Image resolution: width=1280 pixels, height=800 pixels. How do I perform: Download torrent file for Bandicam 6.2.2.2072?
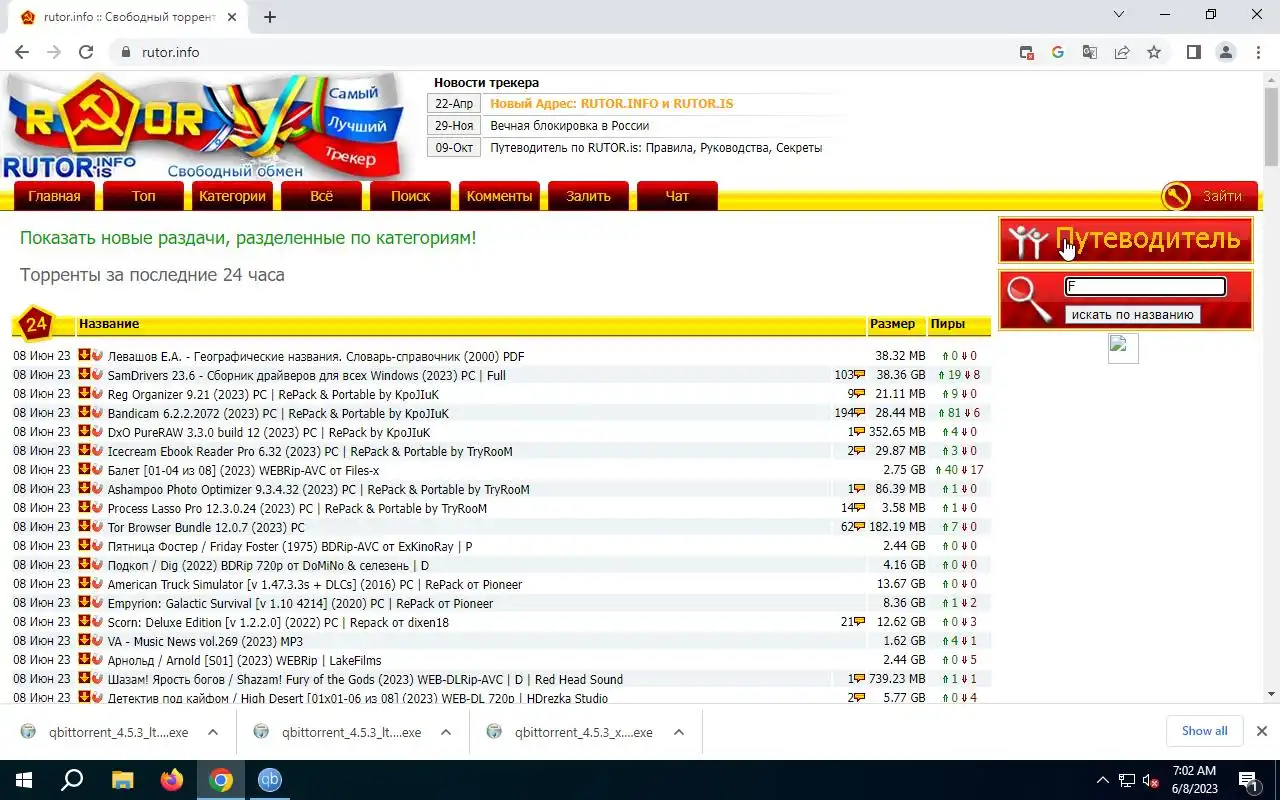85,413
